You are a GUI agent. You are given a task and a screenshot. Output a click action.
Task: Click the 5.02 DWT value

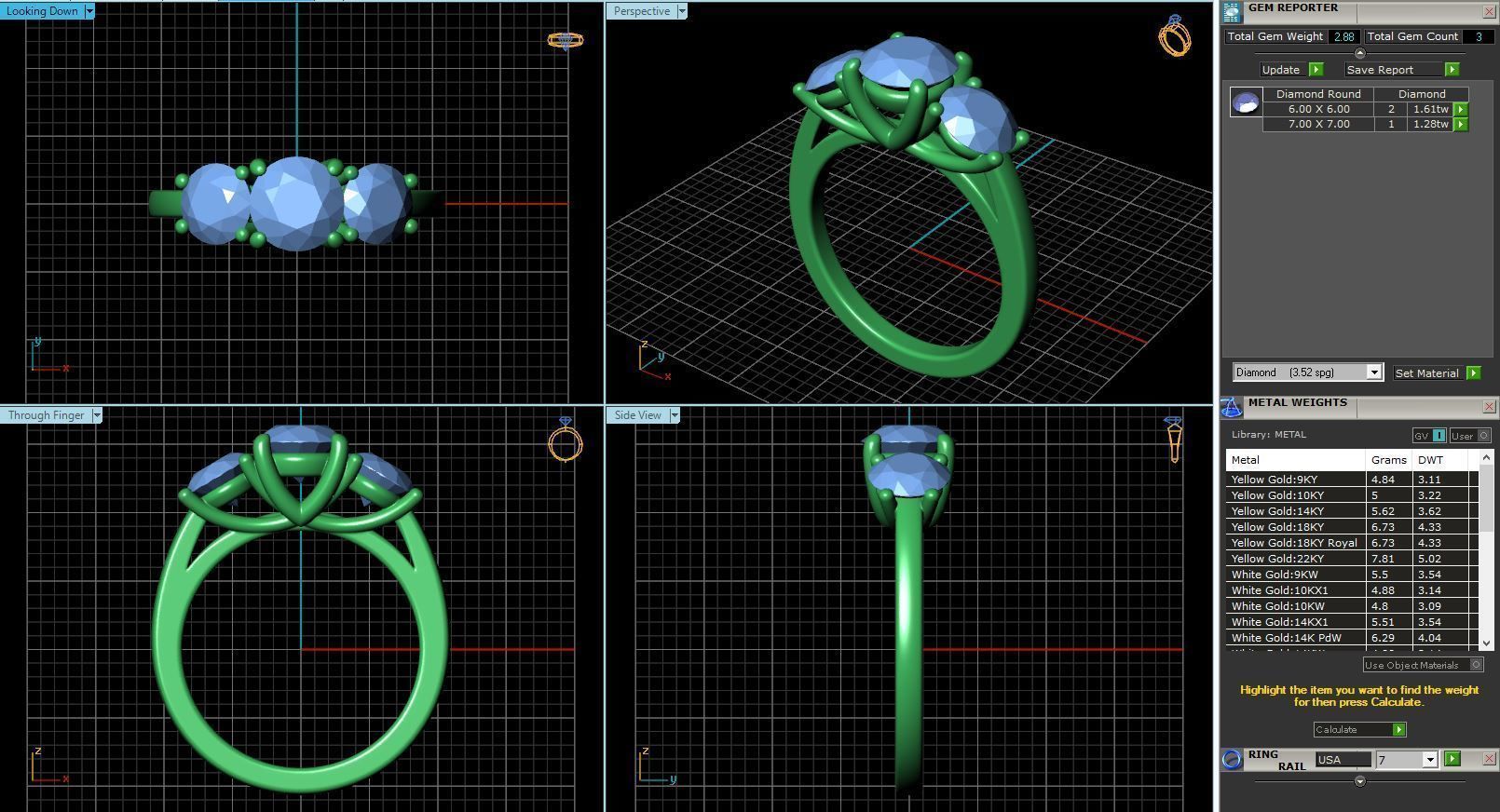(1429, 559)
